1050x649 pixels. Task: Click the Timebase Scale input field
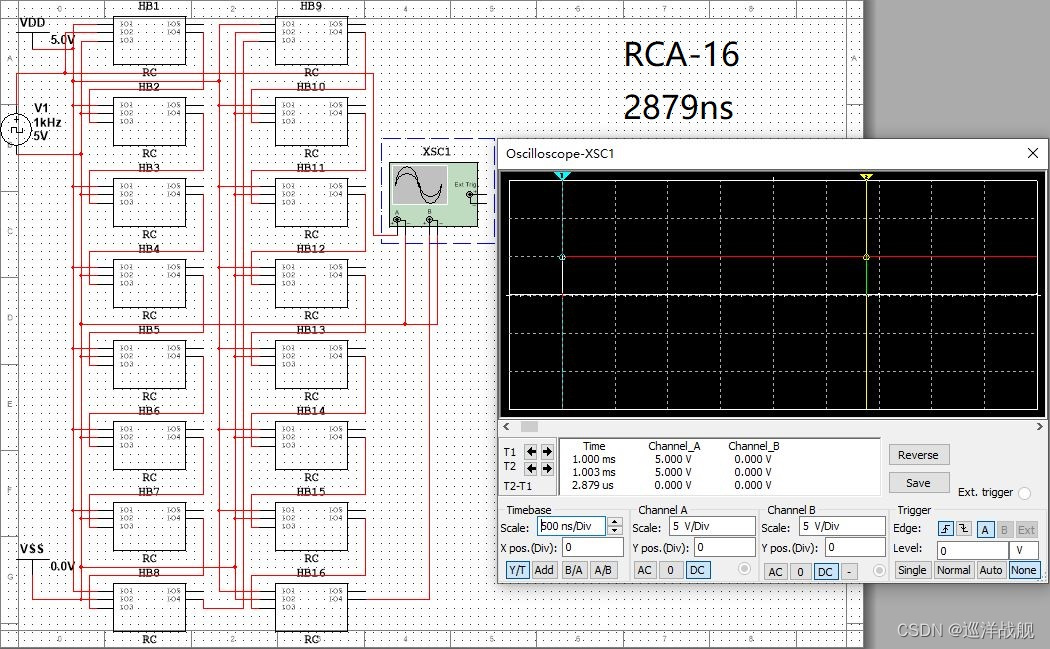pos(571,526)
